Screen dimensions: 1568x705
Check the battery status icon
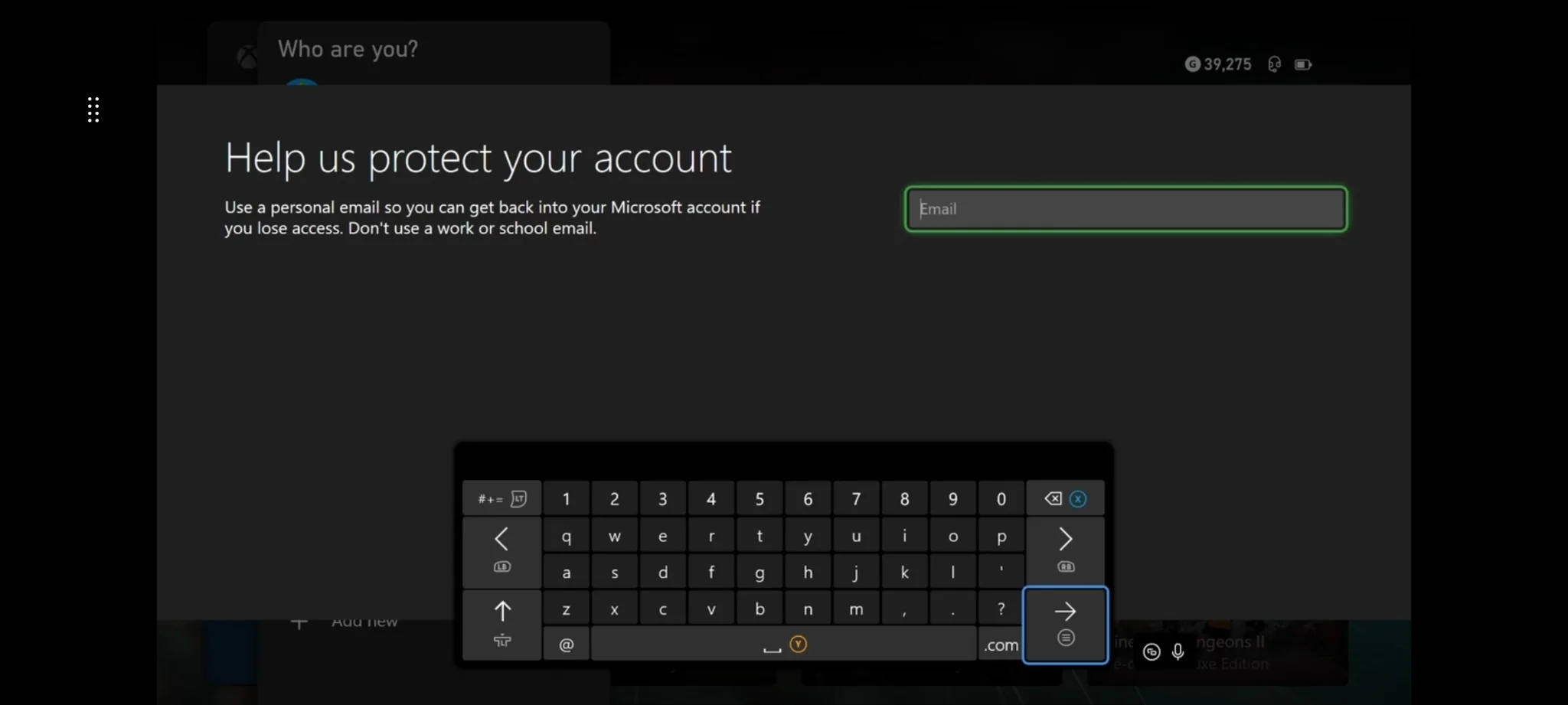[x=1303, y=64]
